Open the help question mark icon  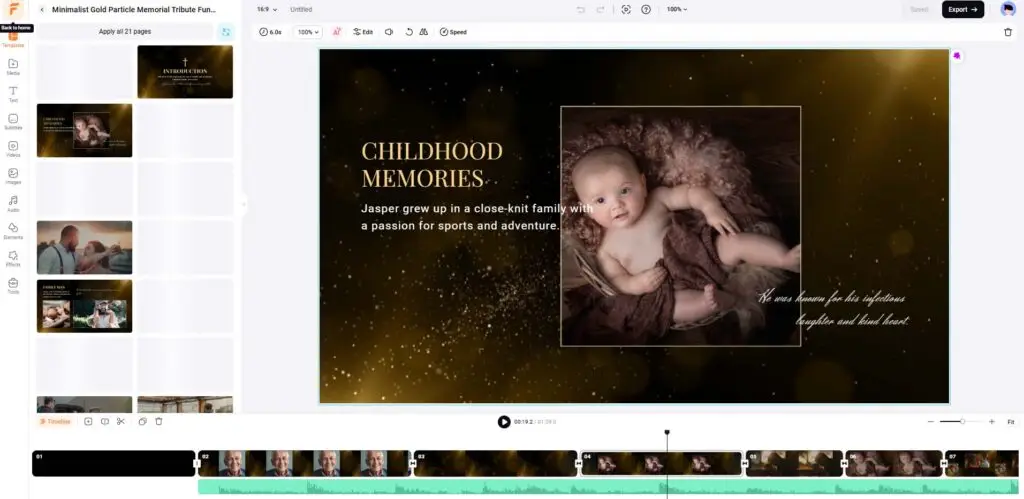(x=646, y=9)
